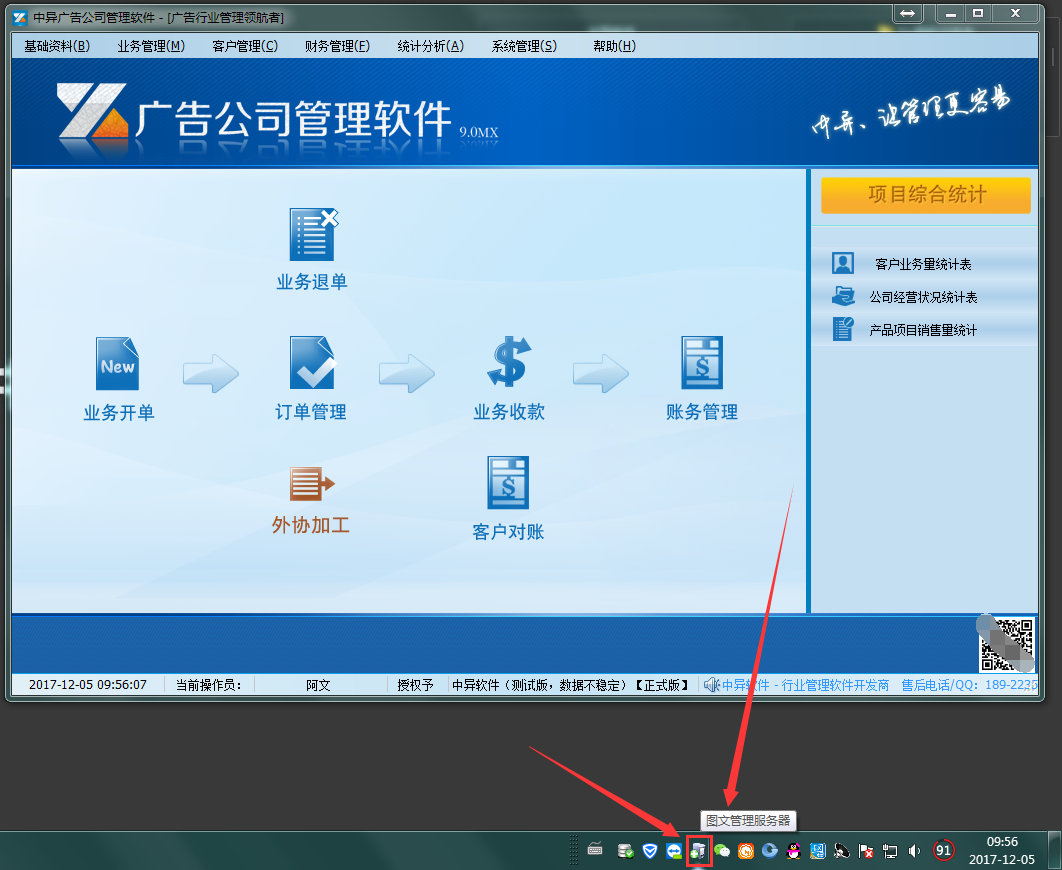Viewport: 1062px width, 870px height.
Task: Click the database server tray icon
Action: coord(625,850)
